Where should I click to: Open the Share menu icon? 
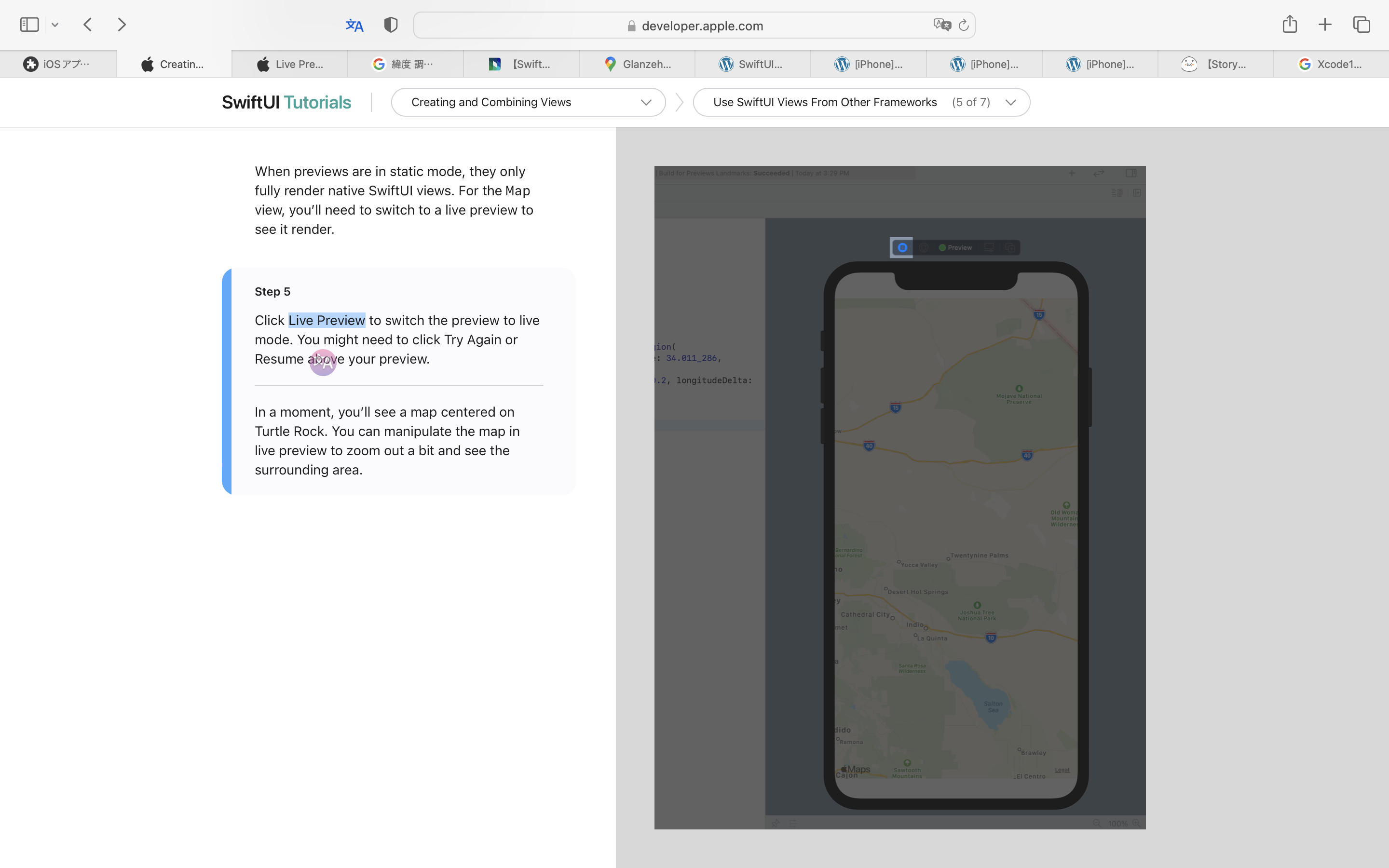click(x=1290, y=24)
